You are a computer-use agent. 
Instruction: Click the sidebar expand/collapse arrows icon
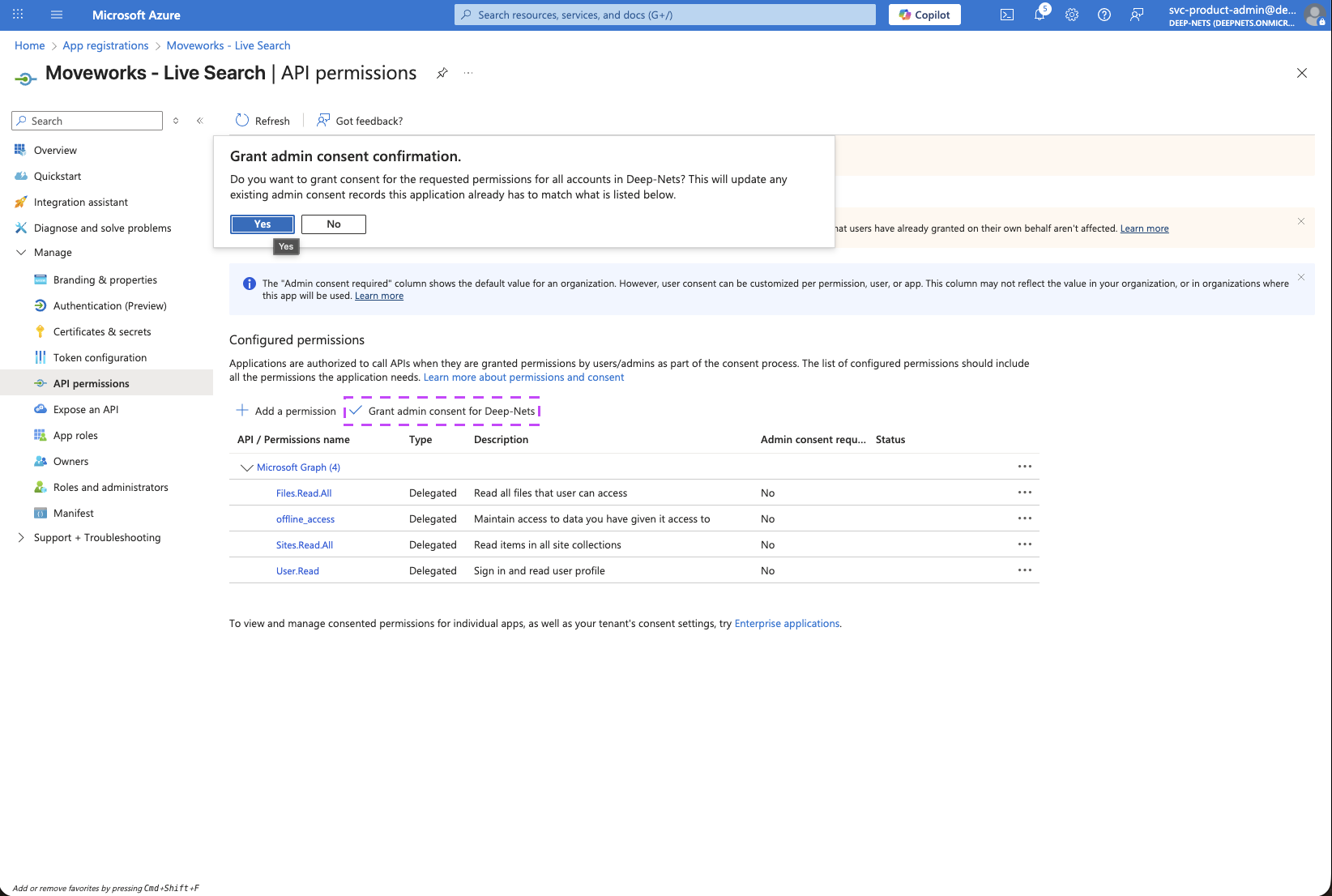[176, 121]
